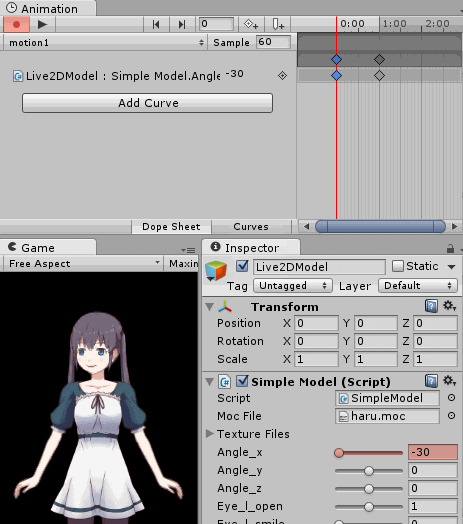Collapse the Transform component
The height and width of the screenshot is (524, 463).
click(210, 307)
